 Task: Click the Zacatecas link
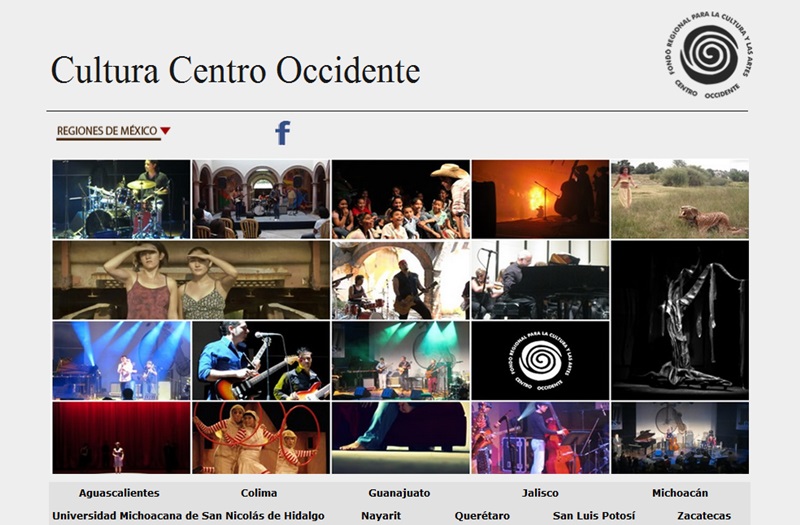tap(703, 515)
